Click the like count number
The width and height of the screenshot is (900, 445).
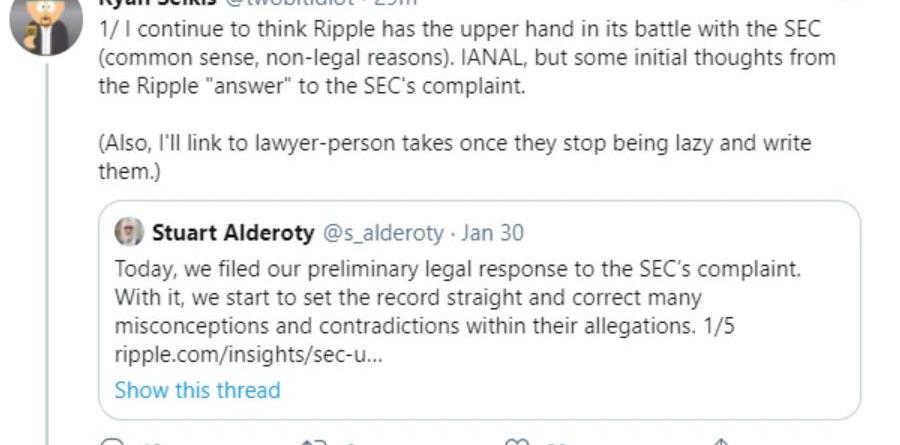tap(550, 443)
